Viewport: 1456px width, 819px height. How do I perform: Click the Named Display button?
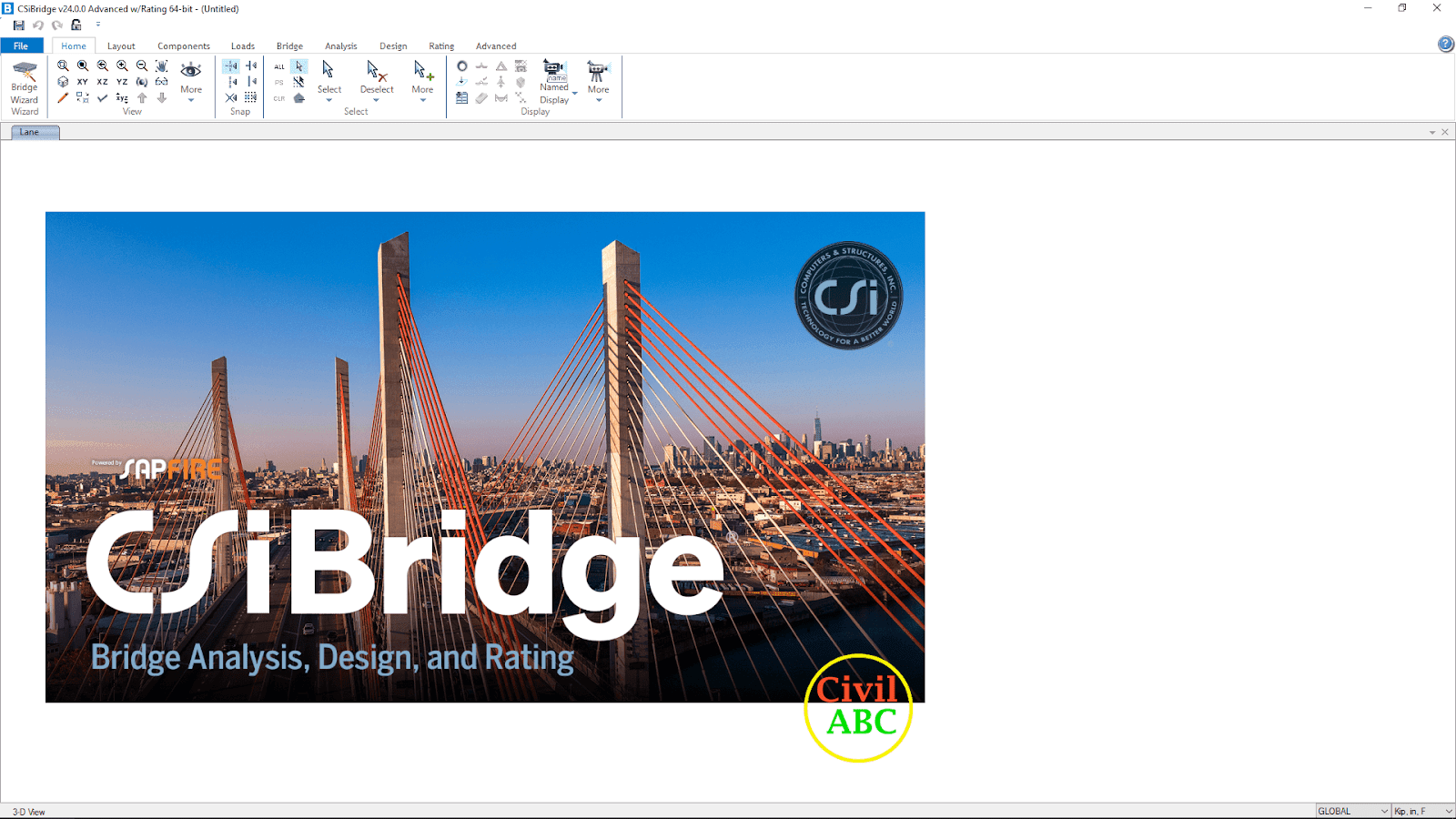[x=554, y=83]
